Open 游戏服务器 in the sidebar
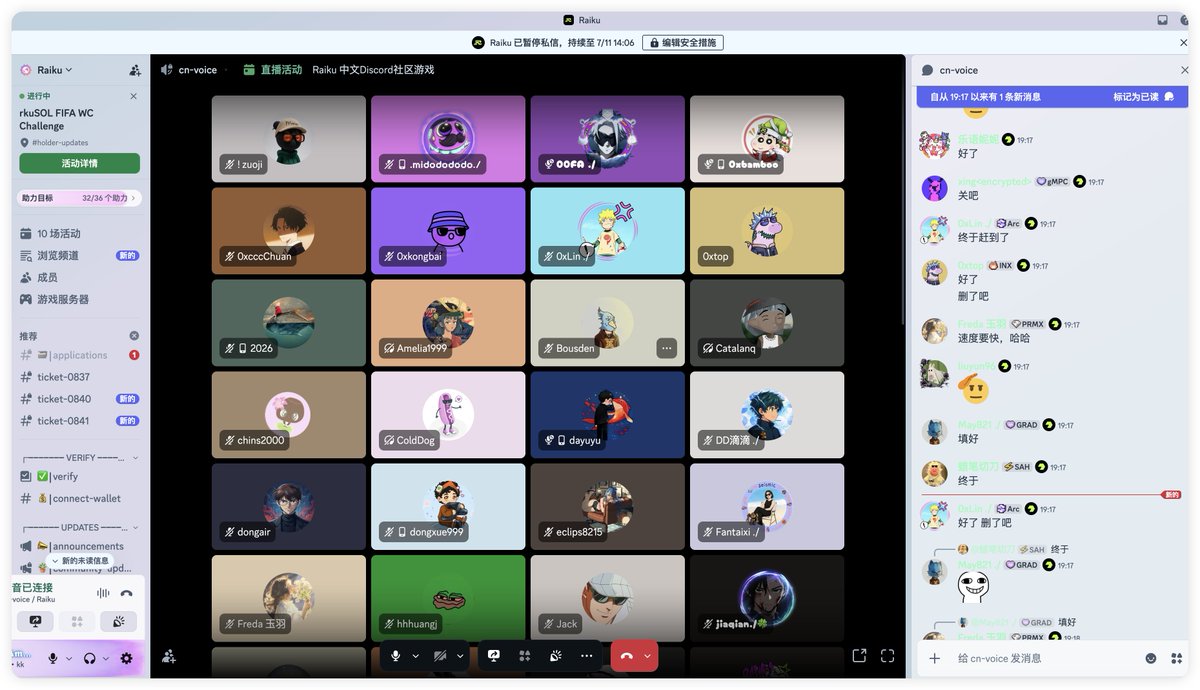 pyautogui.click(x=80, y=300)
